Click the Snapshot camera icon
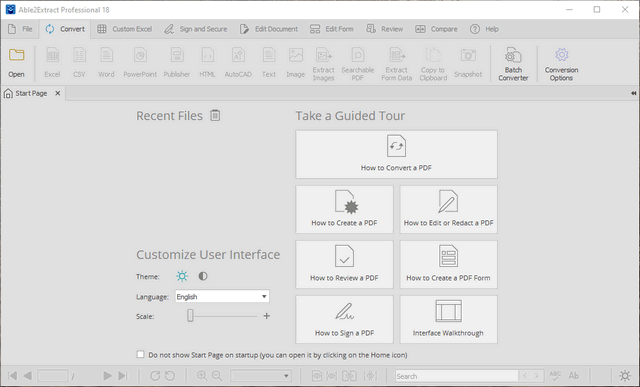640x387 pixels. (468, 55)
